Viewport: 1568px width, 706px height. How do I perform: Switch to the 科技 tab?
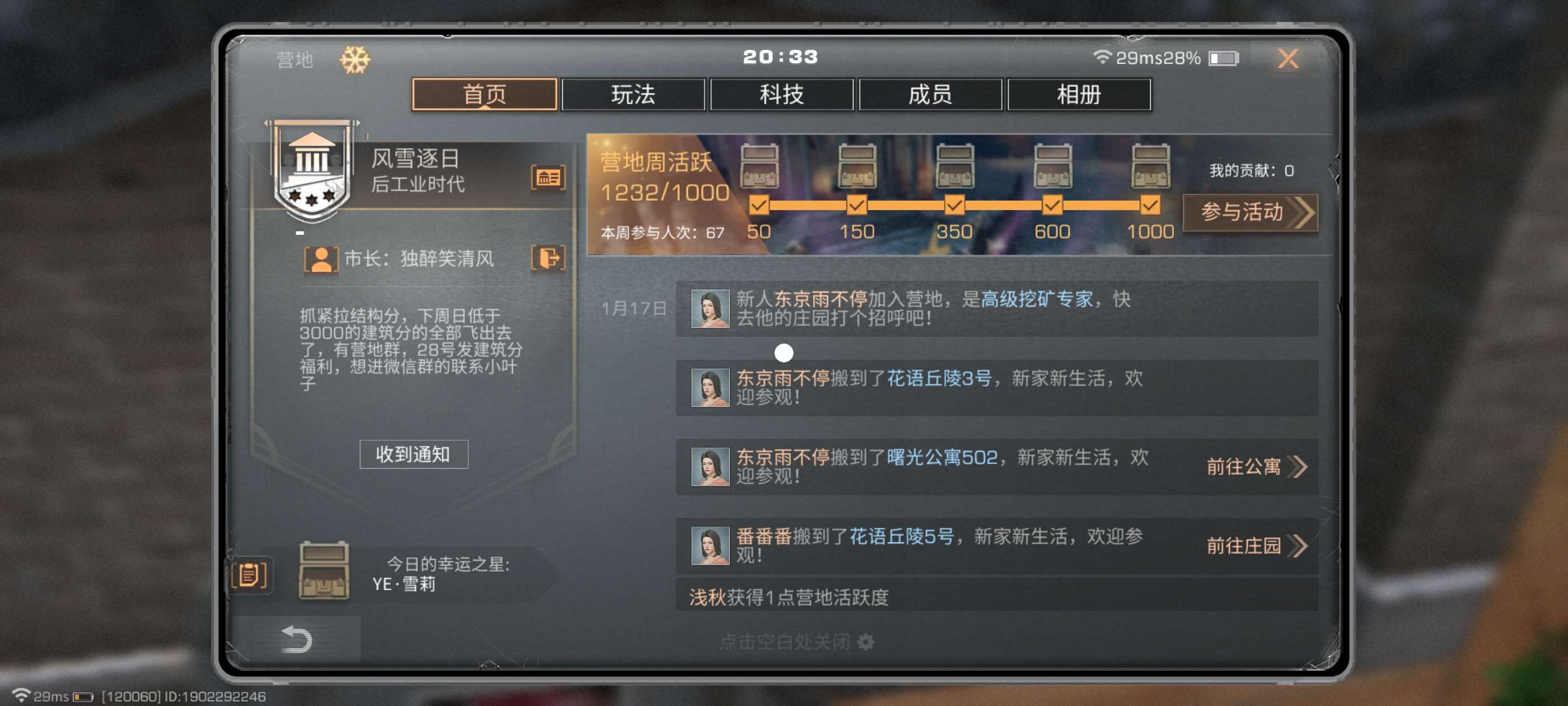[782, 95]
